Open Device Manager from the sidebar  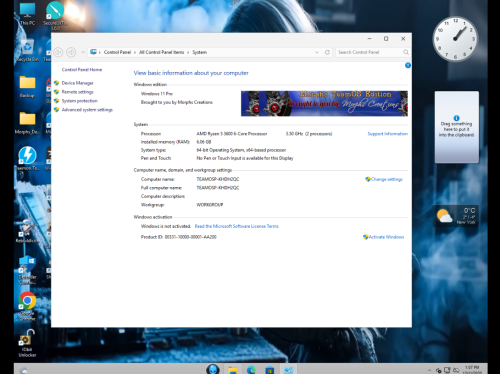tap(77, 83)
